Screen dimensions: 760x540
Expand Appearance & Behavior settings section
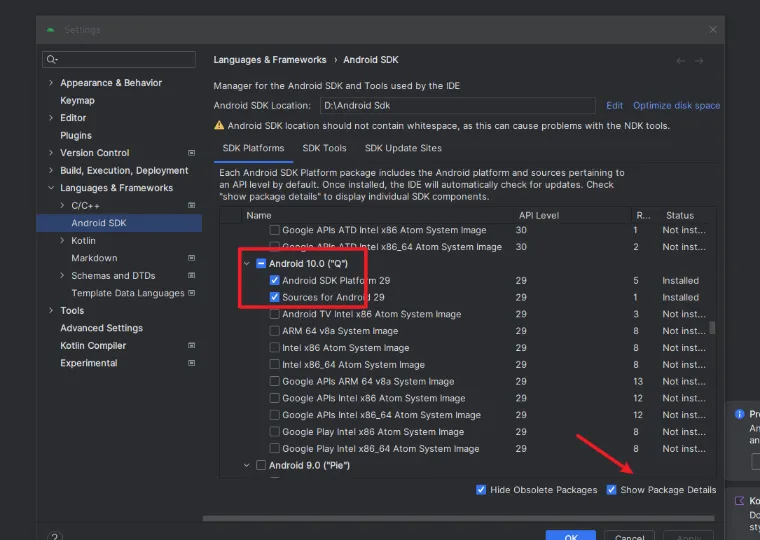[x=51, y=83]
